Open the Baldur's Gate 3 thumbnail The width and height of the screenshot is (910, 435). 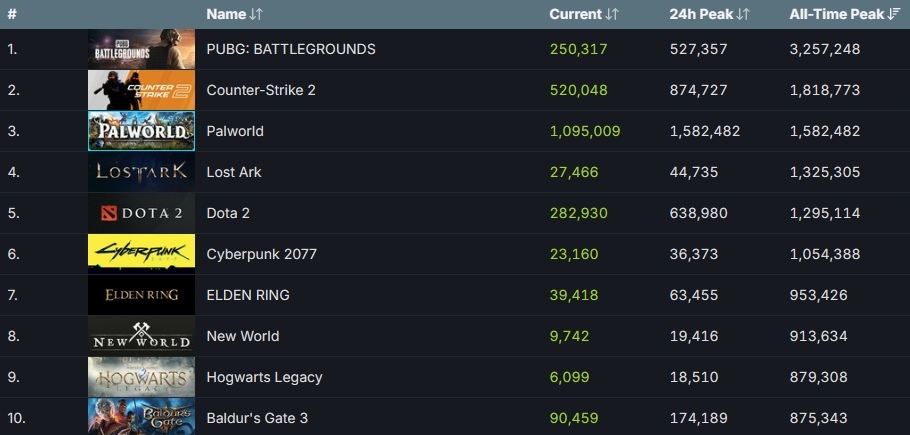(141, 416)
